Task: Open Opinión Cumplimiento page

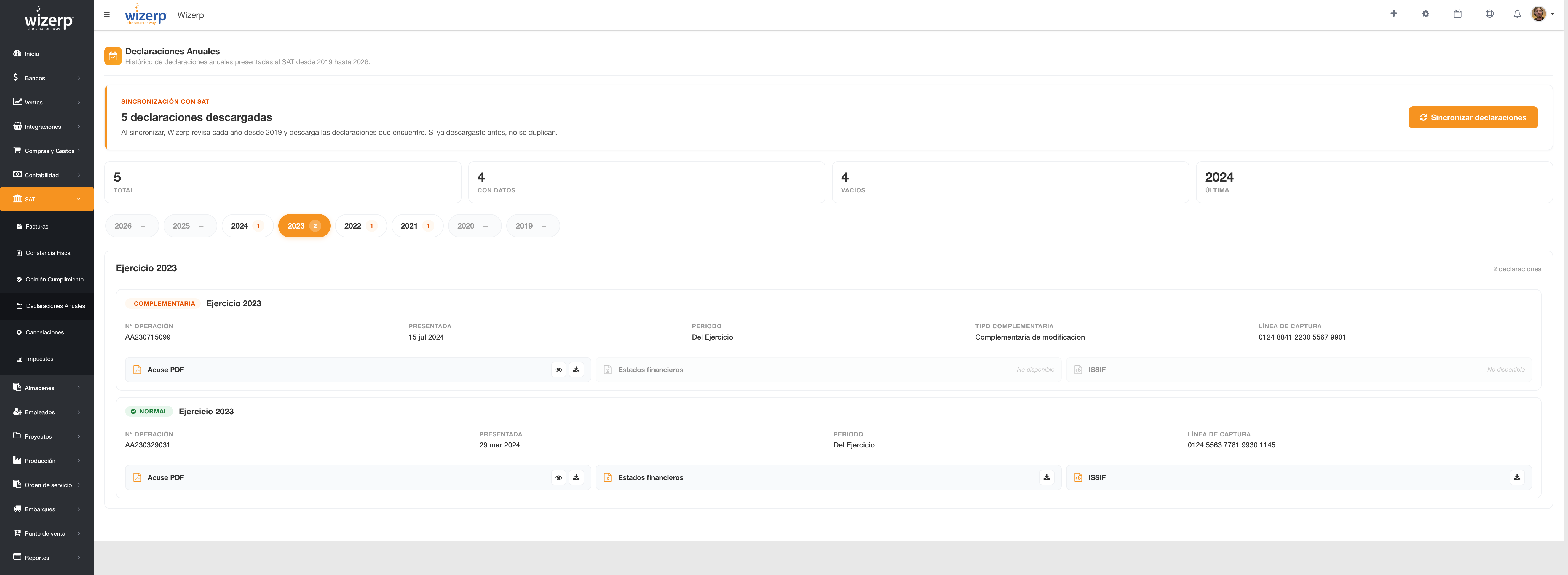Action: [x=47, y=279]
